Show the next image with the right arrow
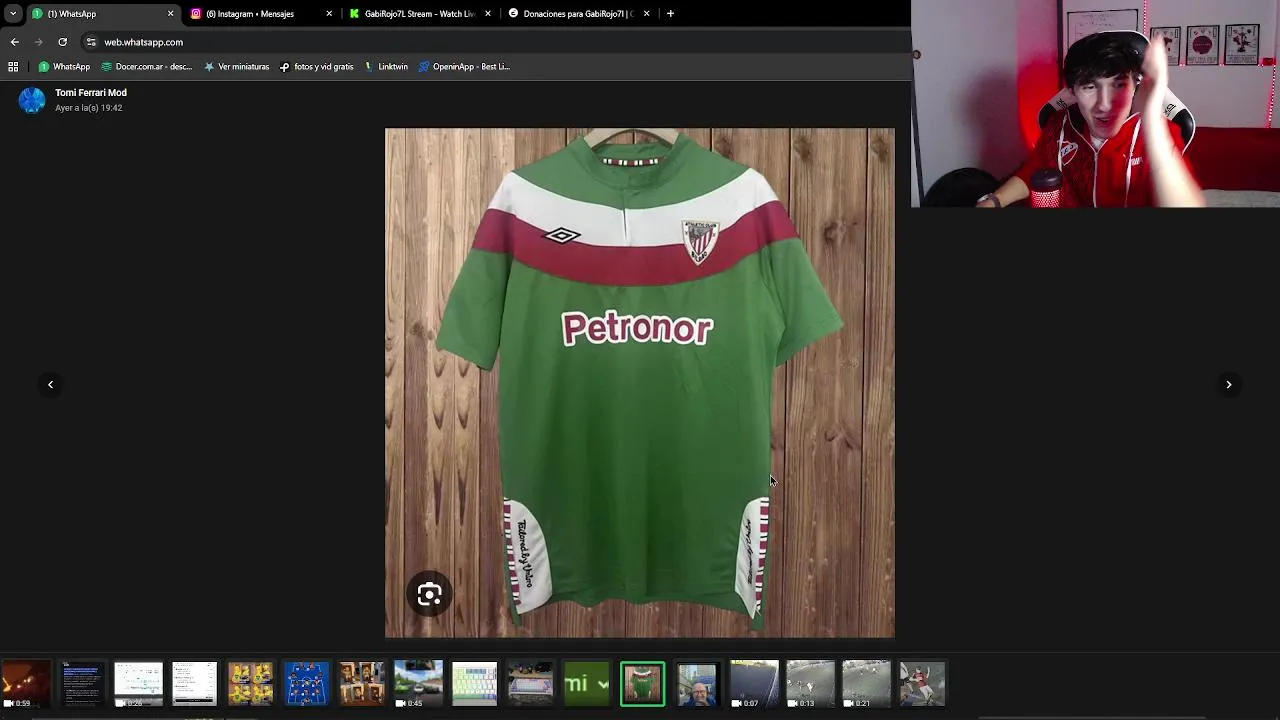The width and height of the screenshot is (1280, 720). (x=1229, y=385)
